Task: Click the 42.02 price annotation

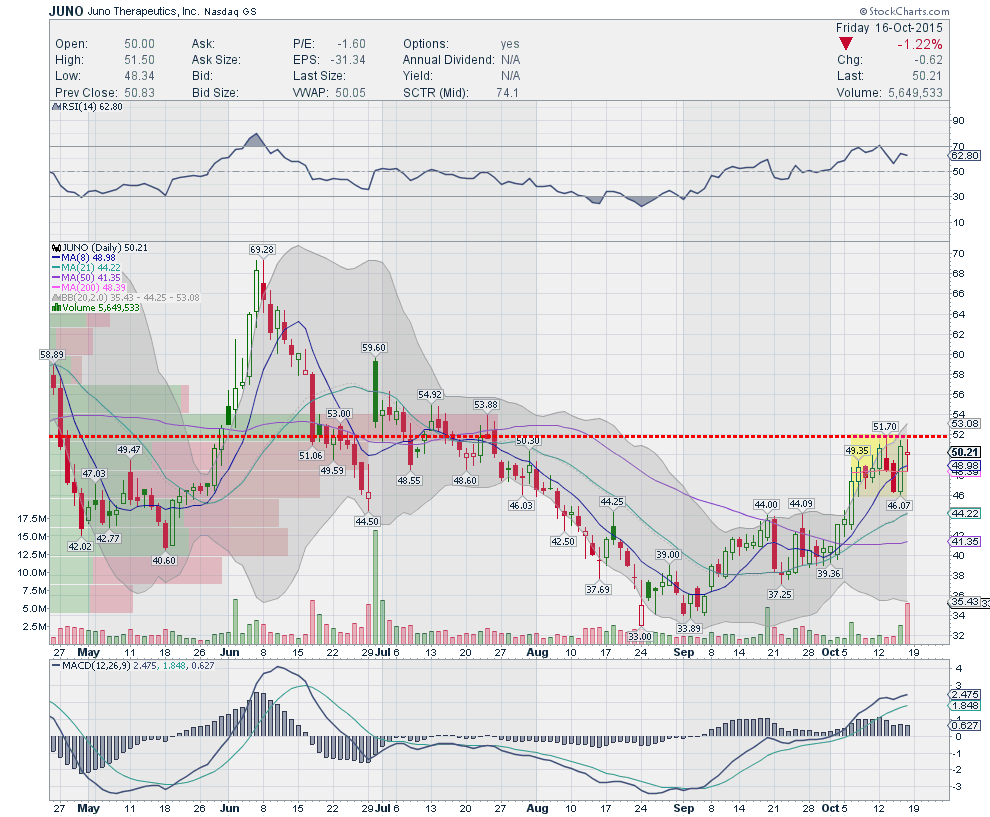Action: click(80, 546)
